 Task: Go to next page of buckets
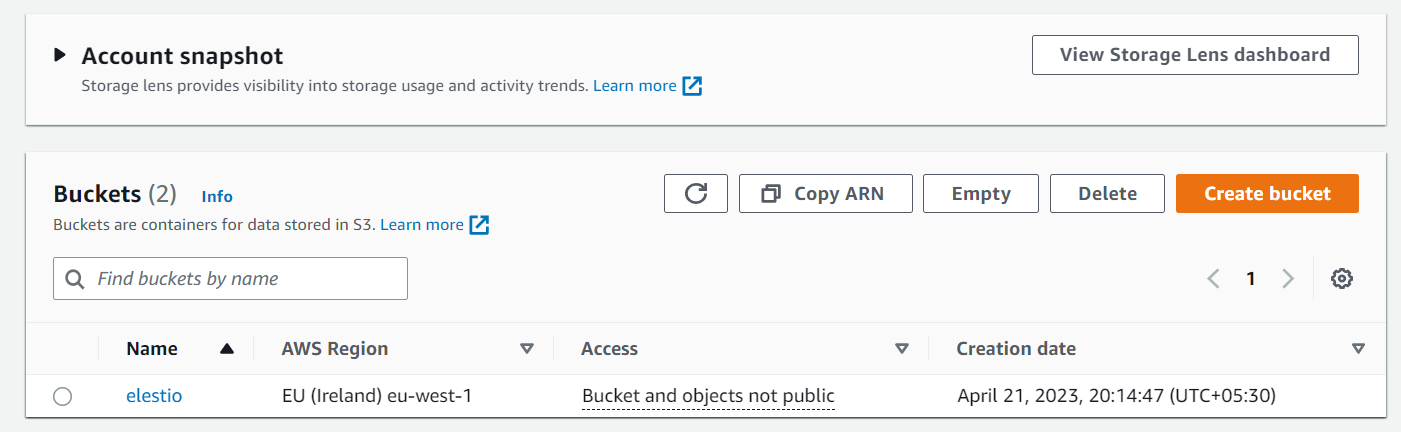pyautogui.click(x=1288, y=279)
